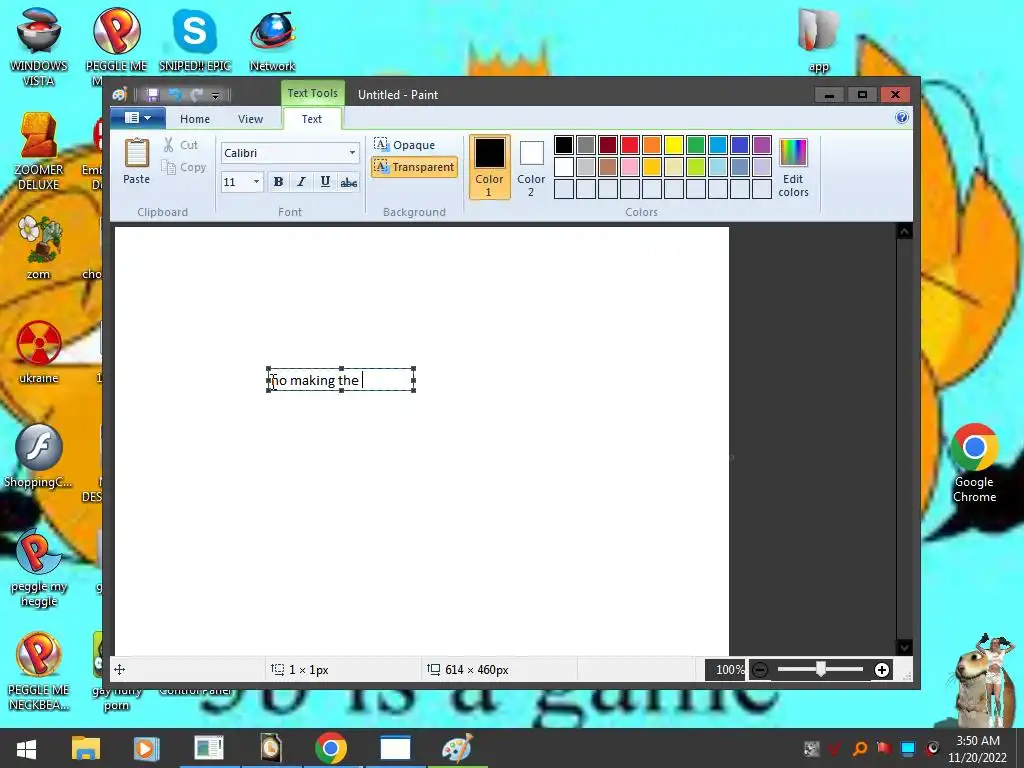Select the ShoppingC... Flash desktop icon

coord(39,456)
